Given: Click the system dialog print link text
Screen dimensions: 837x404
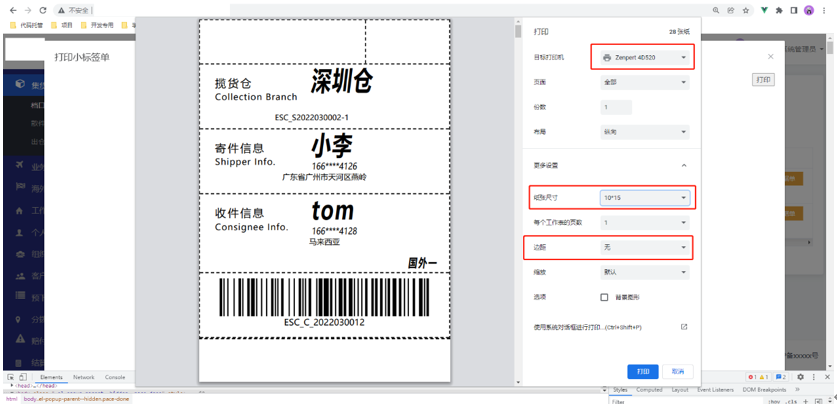Looking at the screenshot, I should pyautogui.click(x=587, y=327).
